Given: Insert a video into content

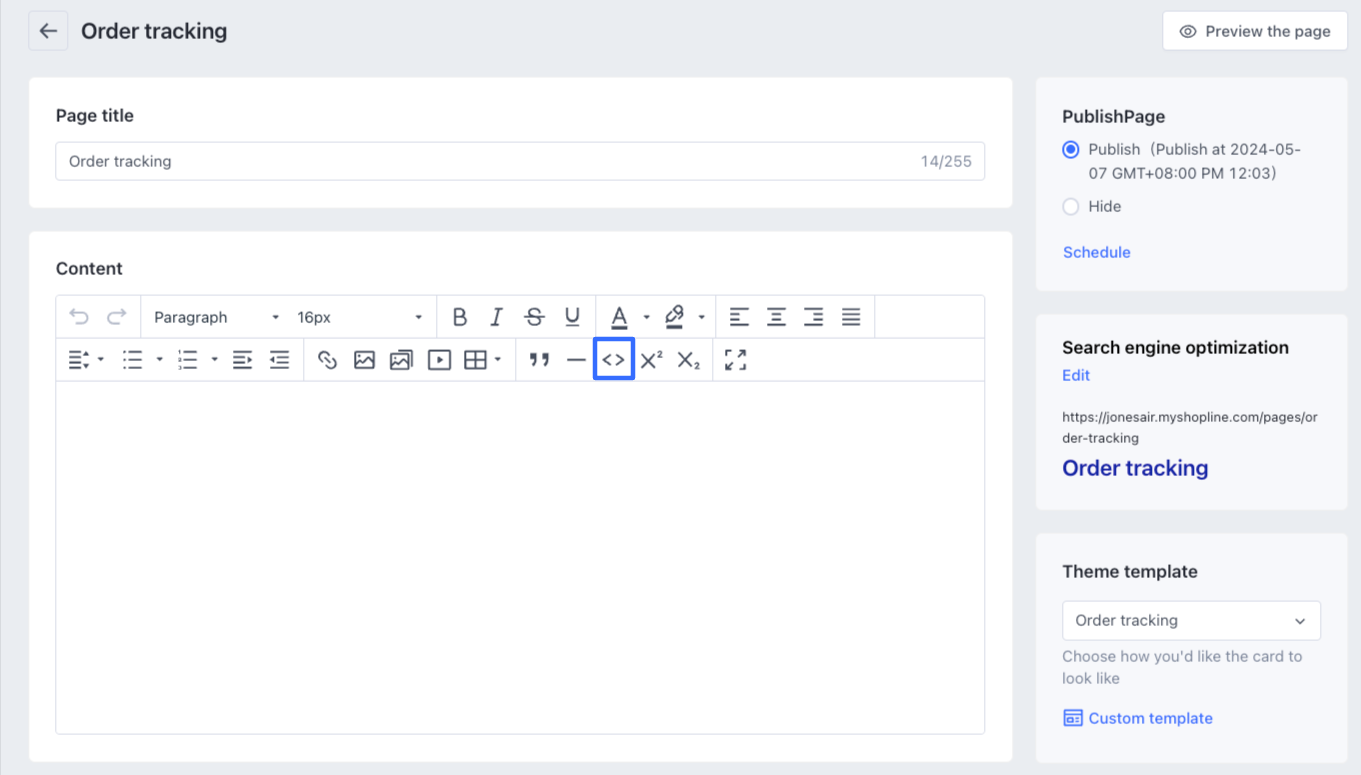Looking at the screenshot, I should pos(439,360).
